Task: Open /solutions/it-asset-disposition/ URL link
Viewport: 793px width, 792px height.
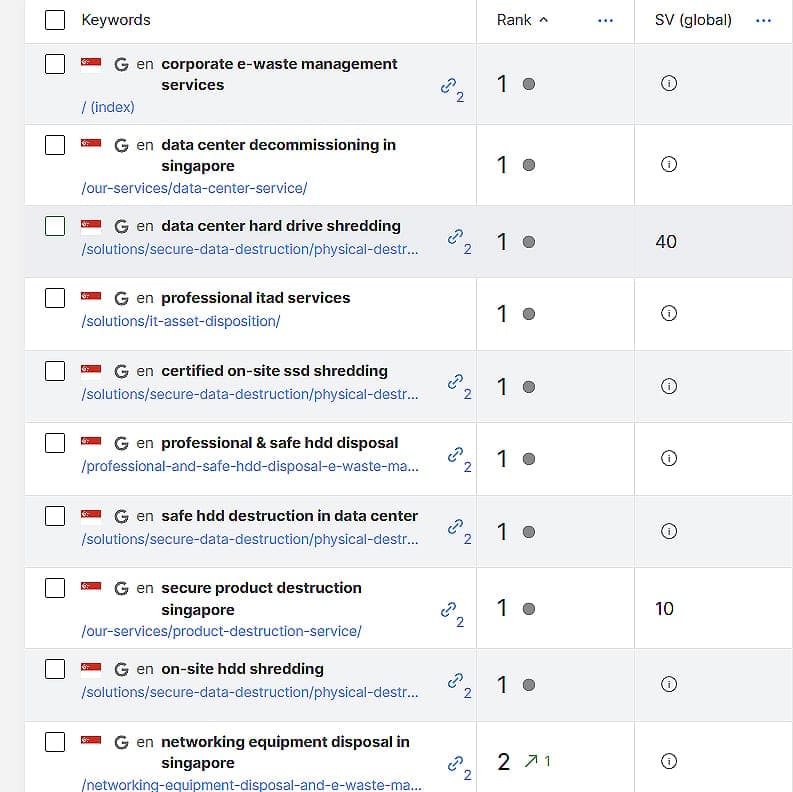Action: point(181,321)
